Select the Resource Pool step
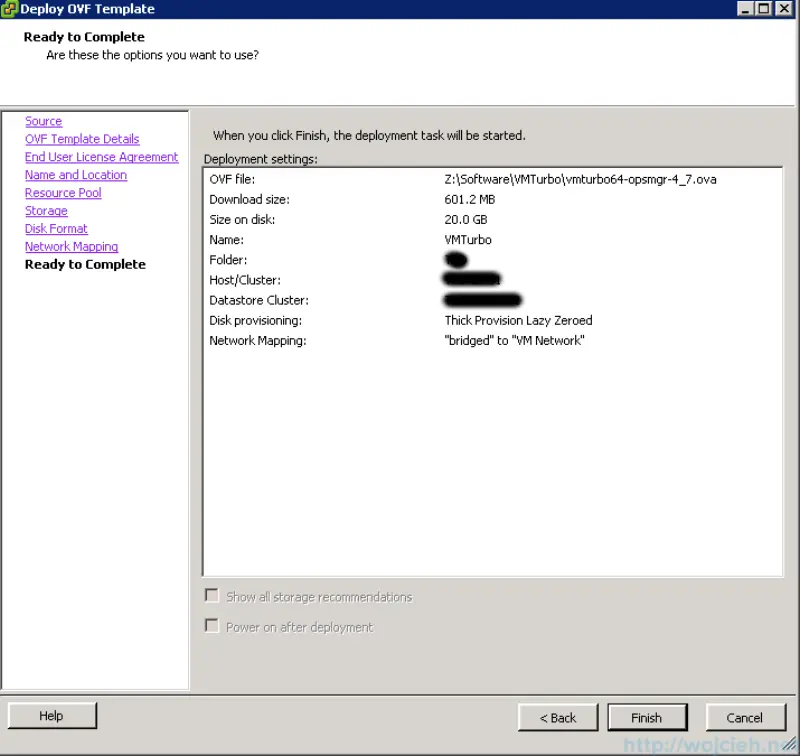800x756 pixels. click(x=62, y=192)
